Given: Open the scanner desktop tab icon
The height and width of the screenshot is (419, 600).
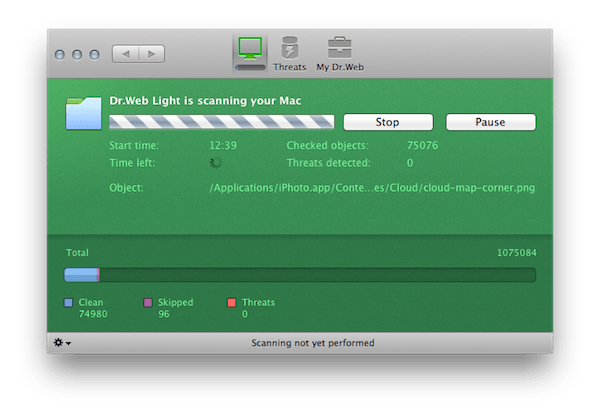Looking at the screenshot, I should coord(250,53).
